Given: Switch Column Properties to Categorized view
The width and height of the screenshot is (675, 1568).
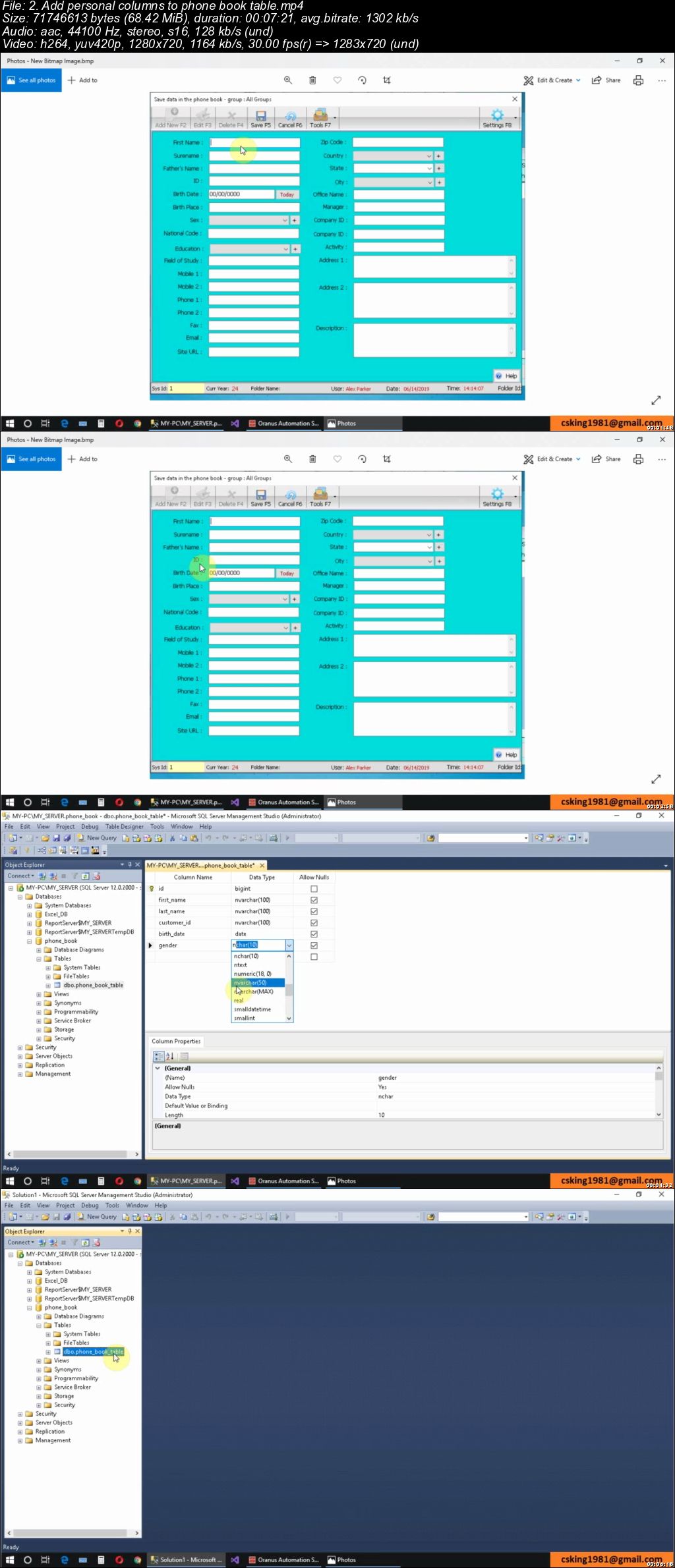Looking at the screenshot, I should point(158,1056).
